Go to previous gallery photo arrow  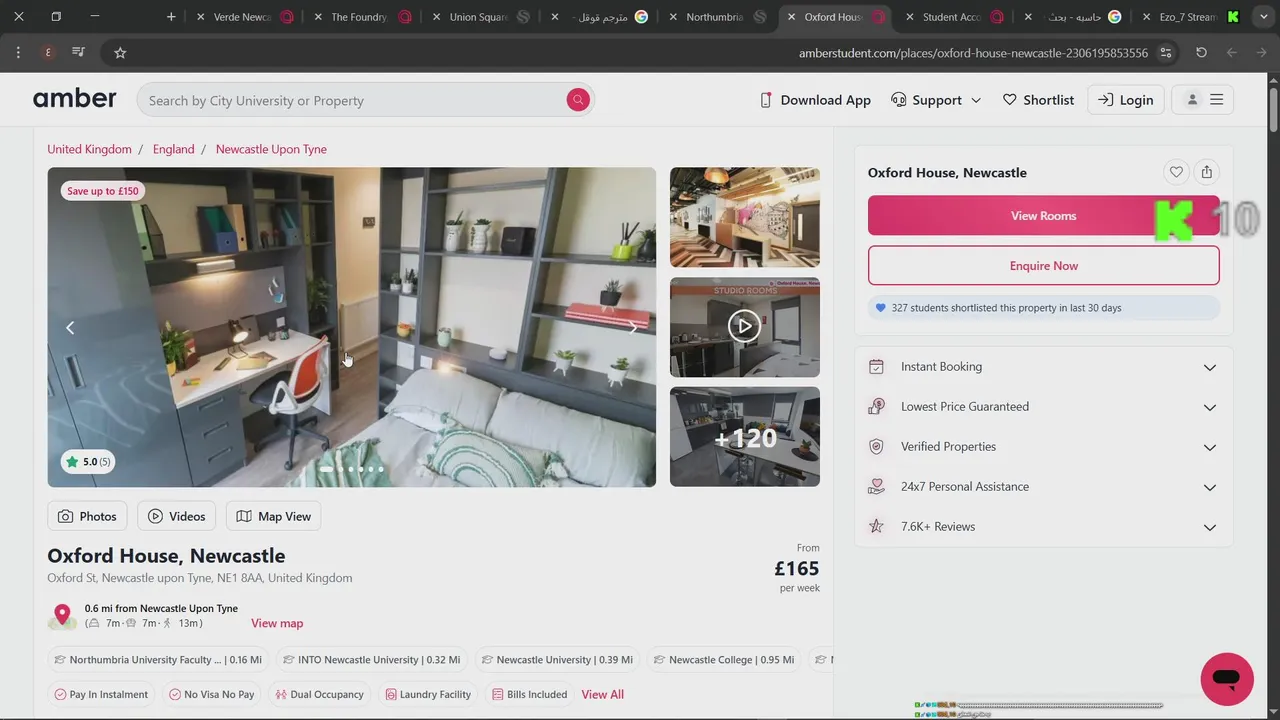click(x=70, y=327)
